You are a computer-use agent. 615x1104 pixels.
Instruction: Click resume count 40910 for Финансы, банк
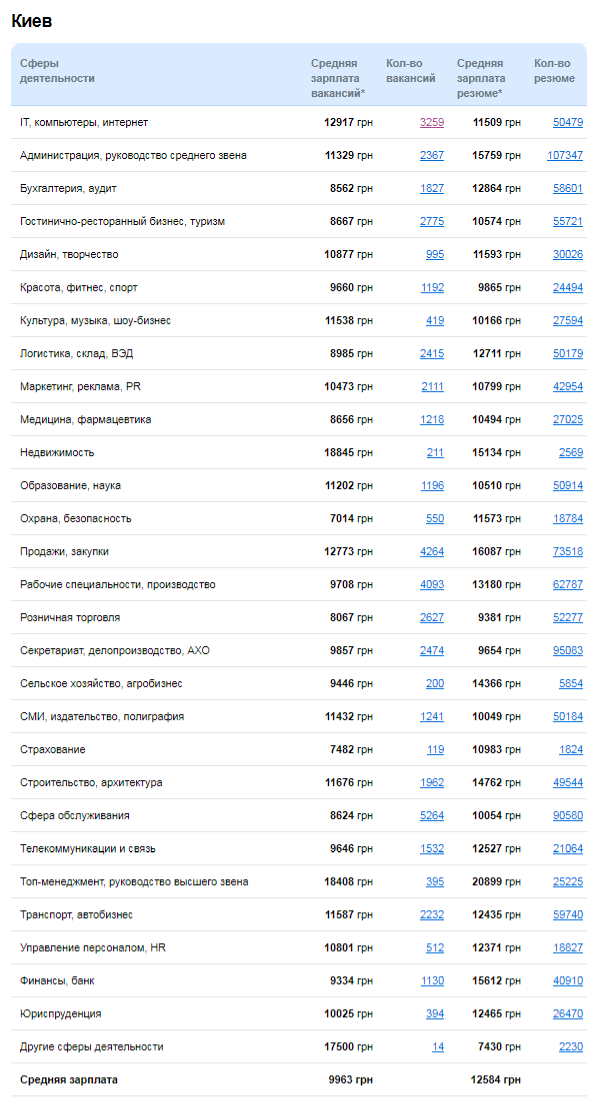[567, 980]
